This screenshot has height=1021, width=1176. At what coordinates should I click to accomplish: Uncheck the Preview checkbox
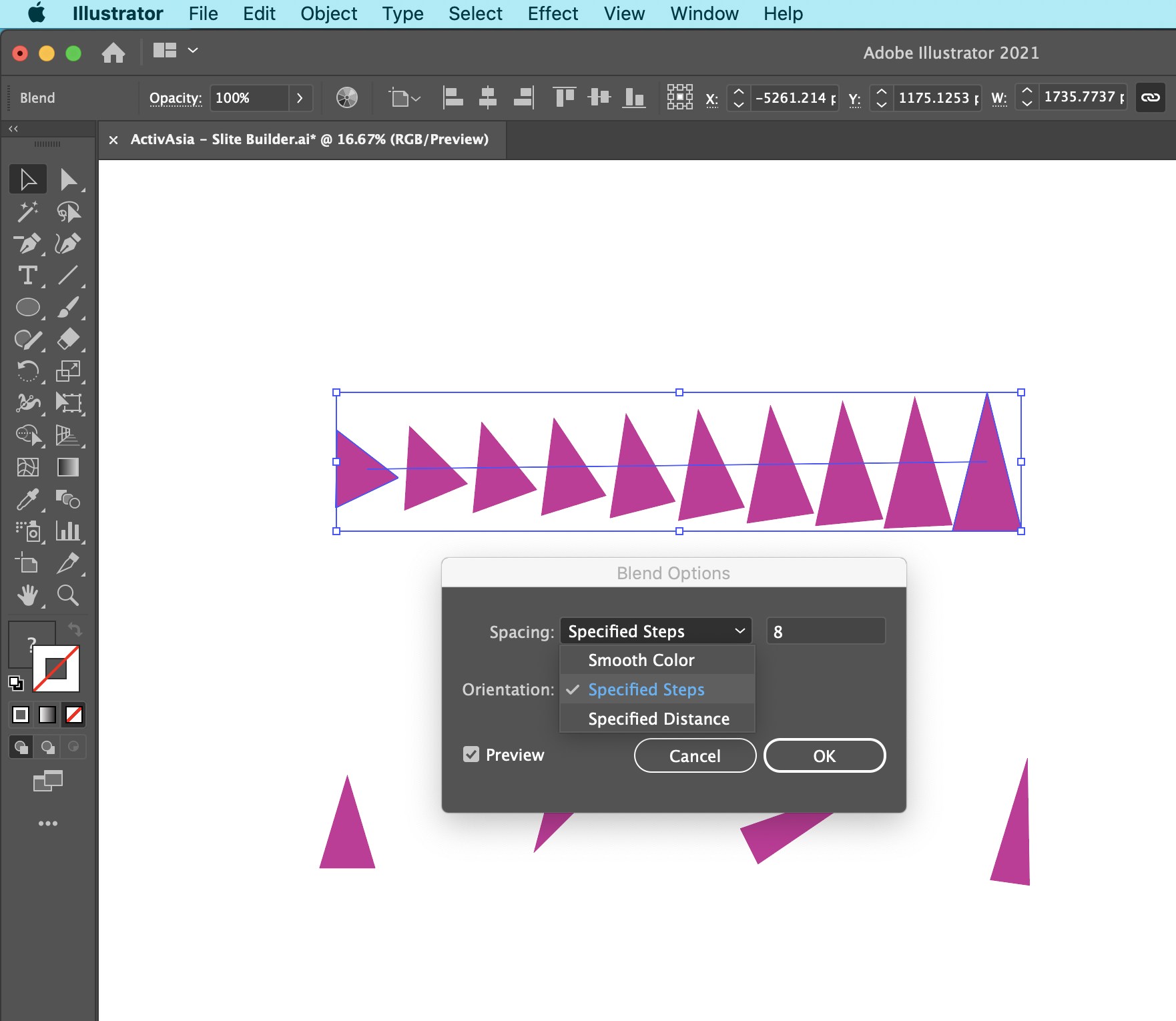[471, 755]
